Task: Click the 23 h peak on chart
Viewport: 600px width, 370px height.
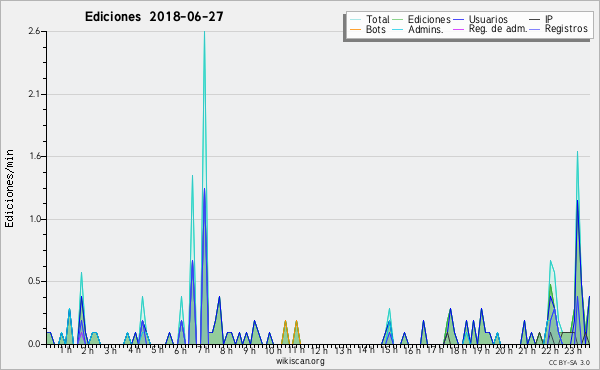Action: click(577, 153)
